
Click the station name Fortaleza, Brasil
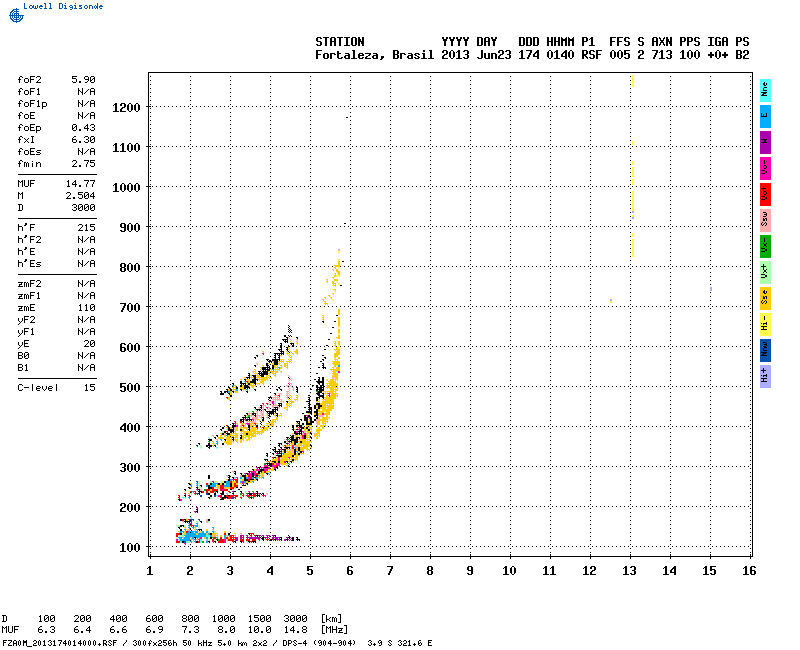click(x=374, y=55)
